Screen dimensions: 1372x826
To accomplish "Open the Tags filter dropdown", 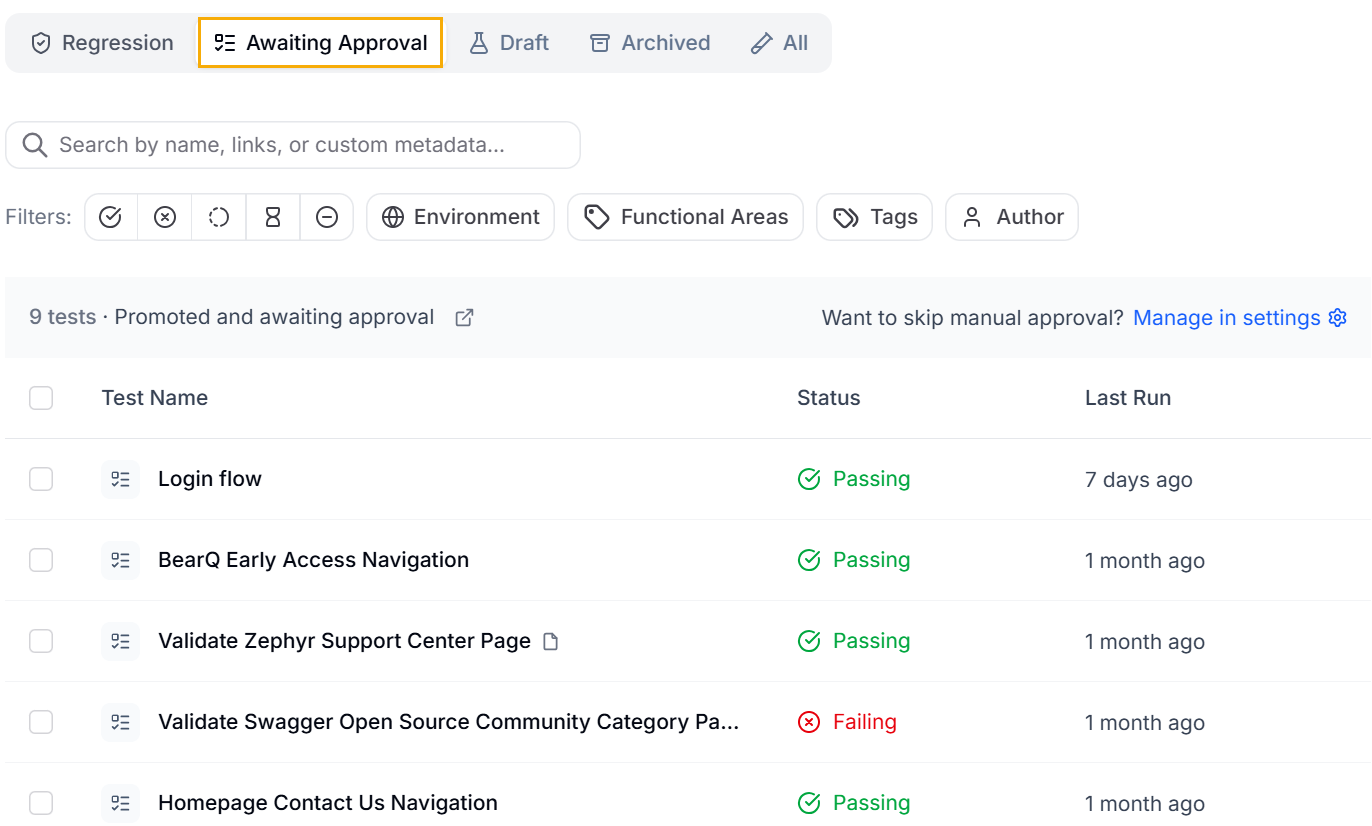I will tap(874, 217).
